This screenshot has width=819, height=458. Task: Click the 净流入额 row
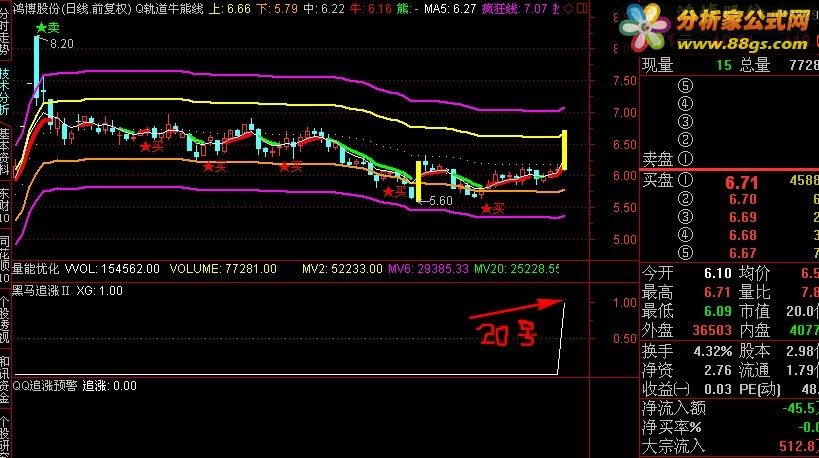click(x=730, y=408)
